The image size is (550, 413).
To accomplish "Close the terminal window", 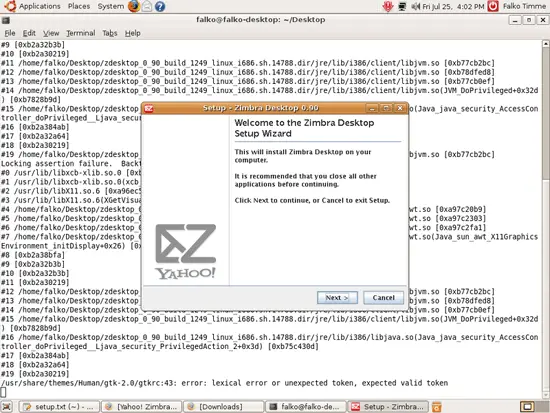I will pyautogui.click(x=542, y=20).
